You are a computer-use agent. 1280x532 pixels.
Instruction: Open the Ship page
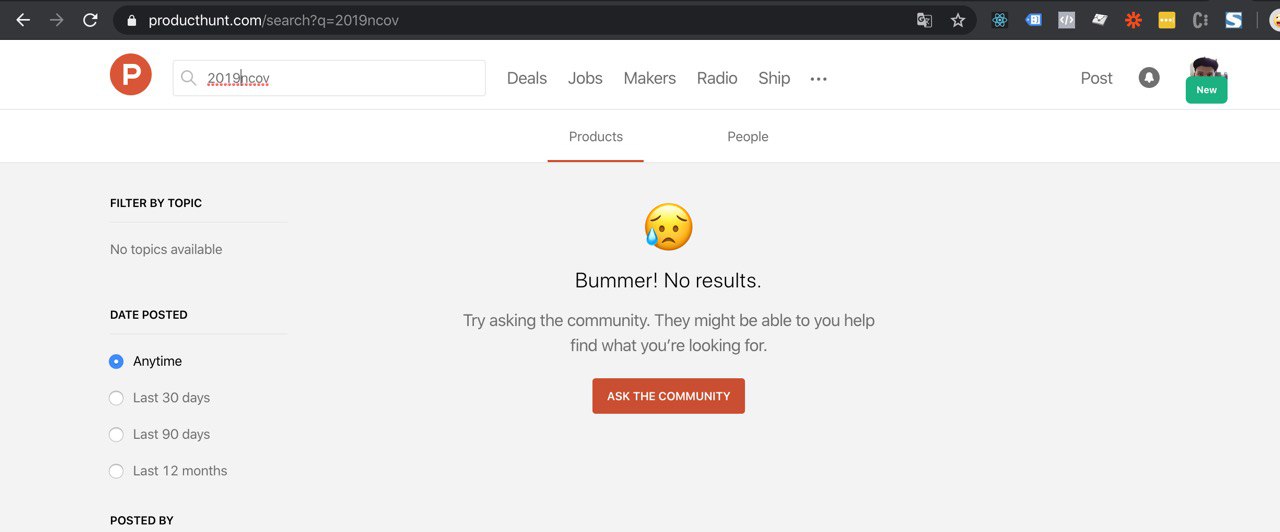pyautogui.click(x=774, y=78)
